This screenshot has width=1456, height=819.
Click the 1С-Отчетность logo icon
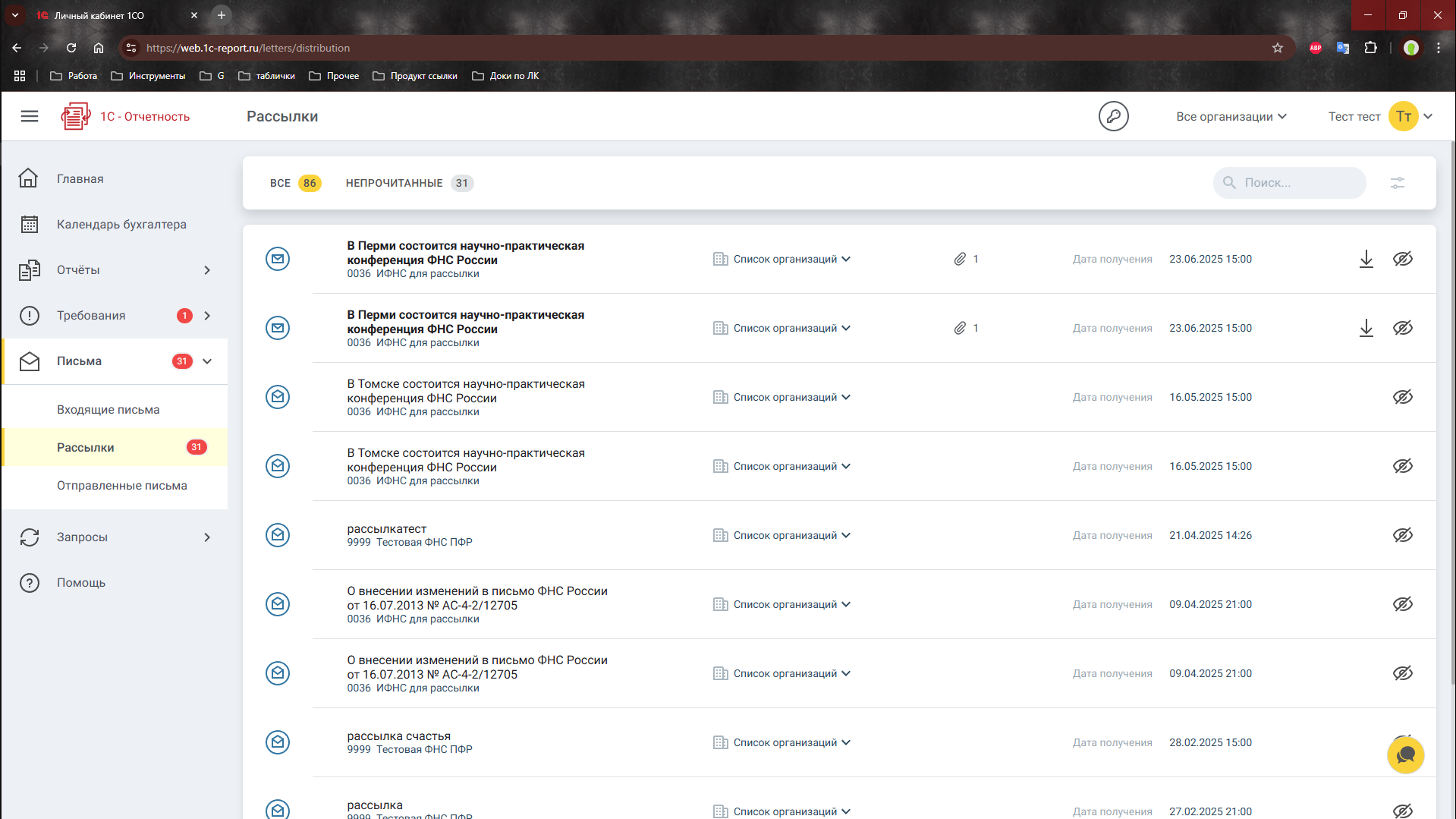pos(76,116)
